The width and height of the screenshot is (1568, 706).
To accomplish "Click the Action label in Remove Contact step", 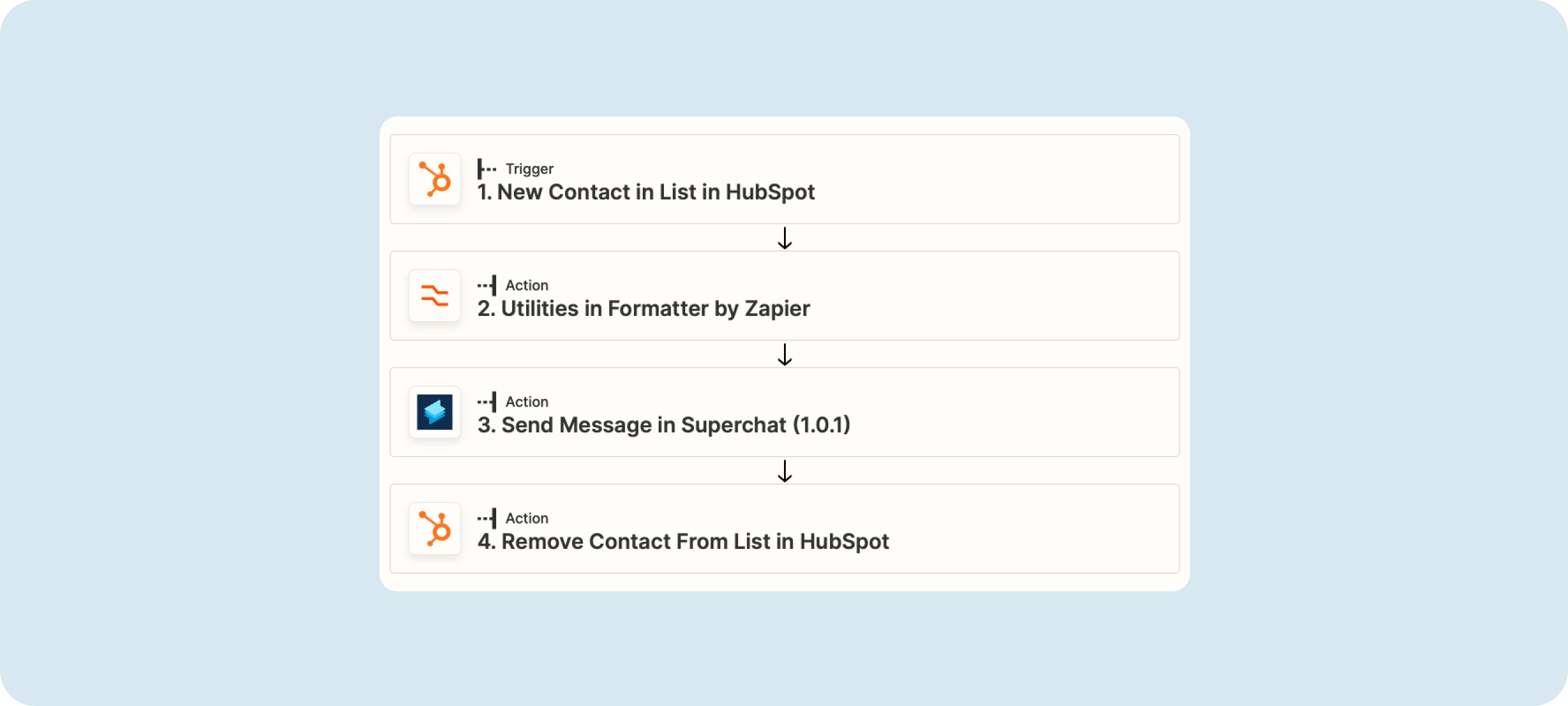I will (527, 518).
